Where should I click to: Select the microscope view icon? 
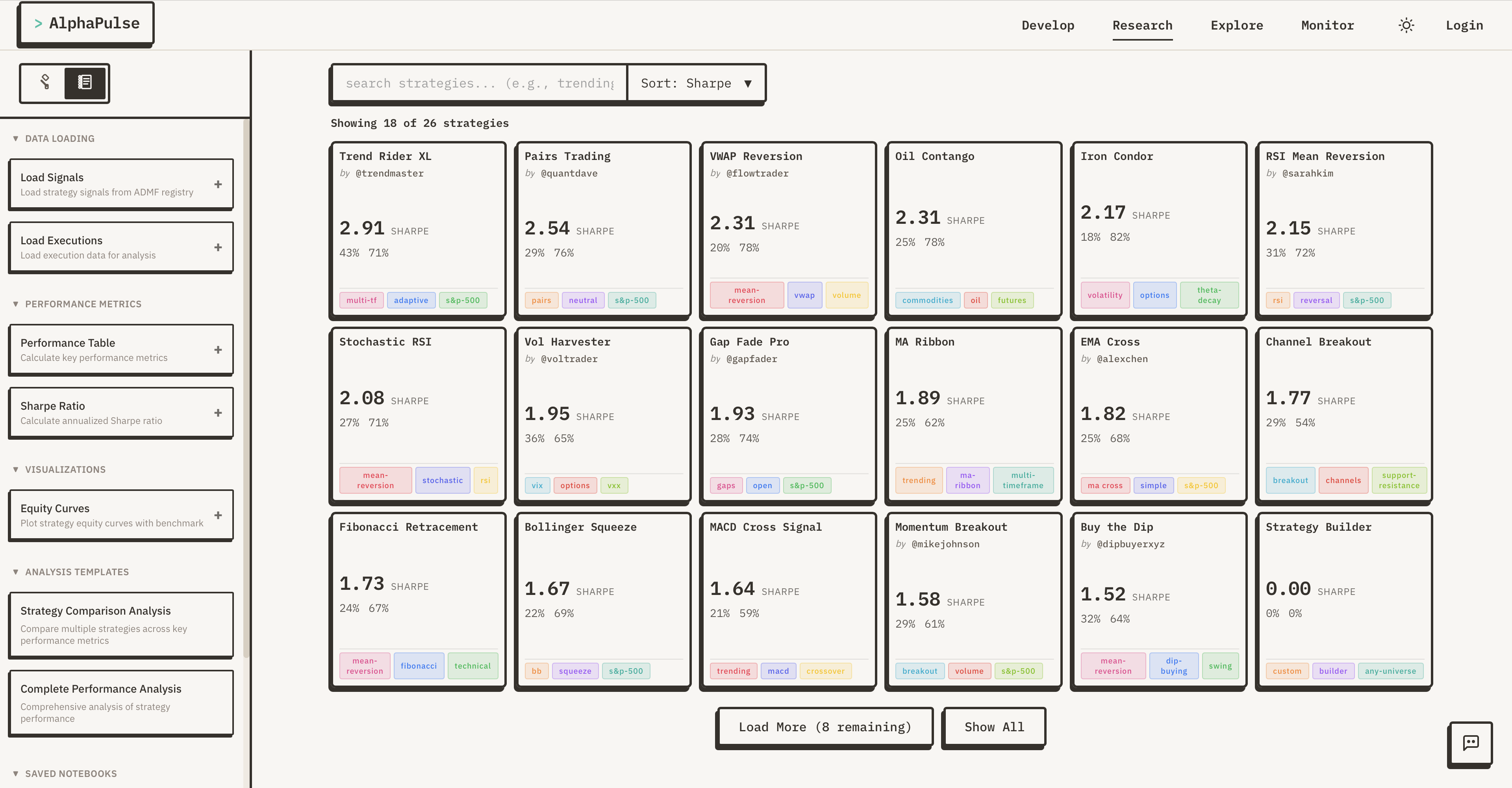click(x=44, y=82)
